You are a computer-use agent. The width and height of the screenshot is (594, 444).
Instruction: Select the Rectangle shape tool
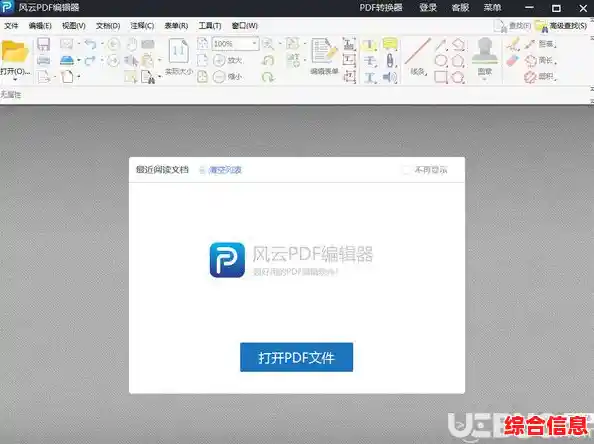[x=441, y=77]
